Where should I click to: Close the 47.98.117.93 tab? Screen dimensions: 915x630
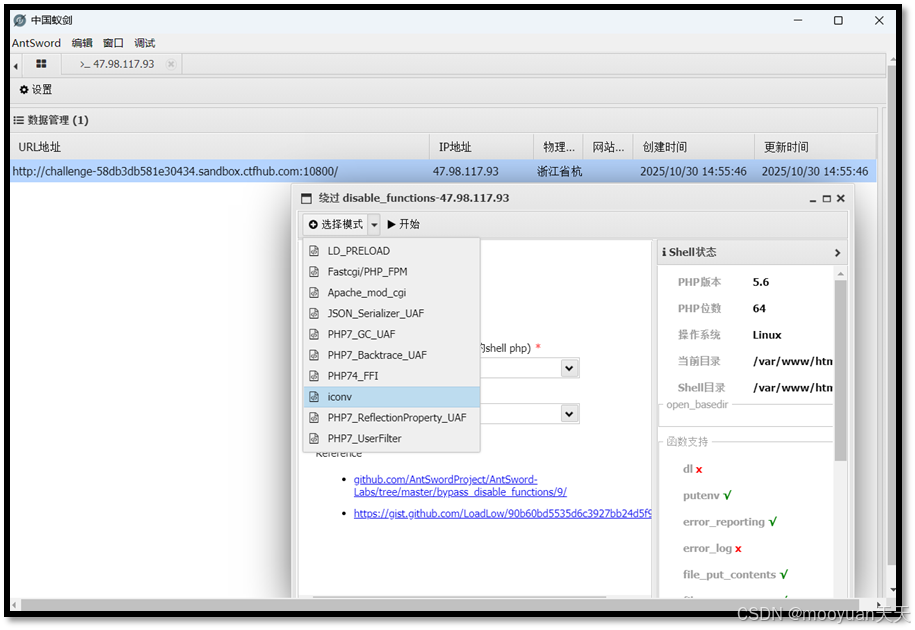(170, 64)
